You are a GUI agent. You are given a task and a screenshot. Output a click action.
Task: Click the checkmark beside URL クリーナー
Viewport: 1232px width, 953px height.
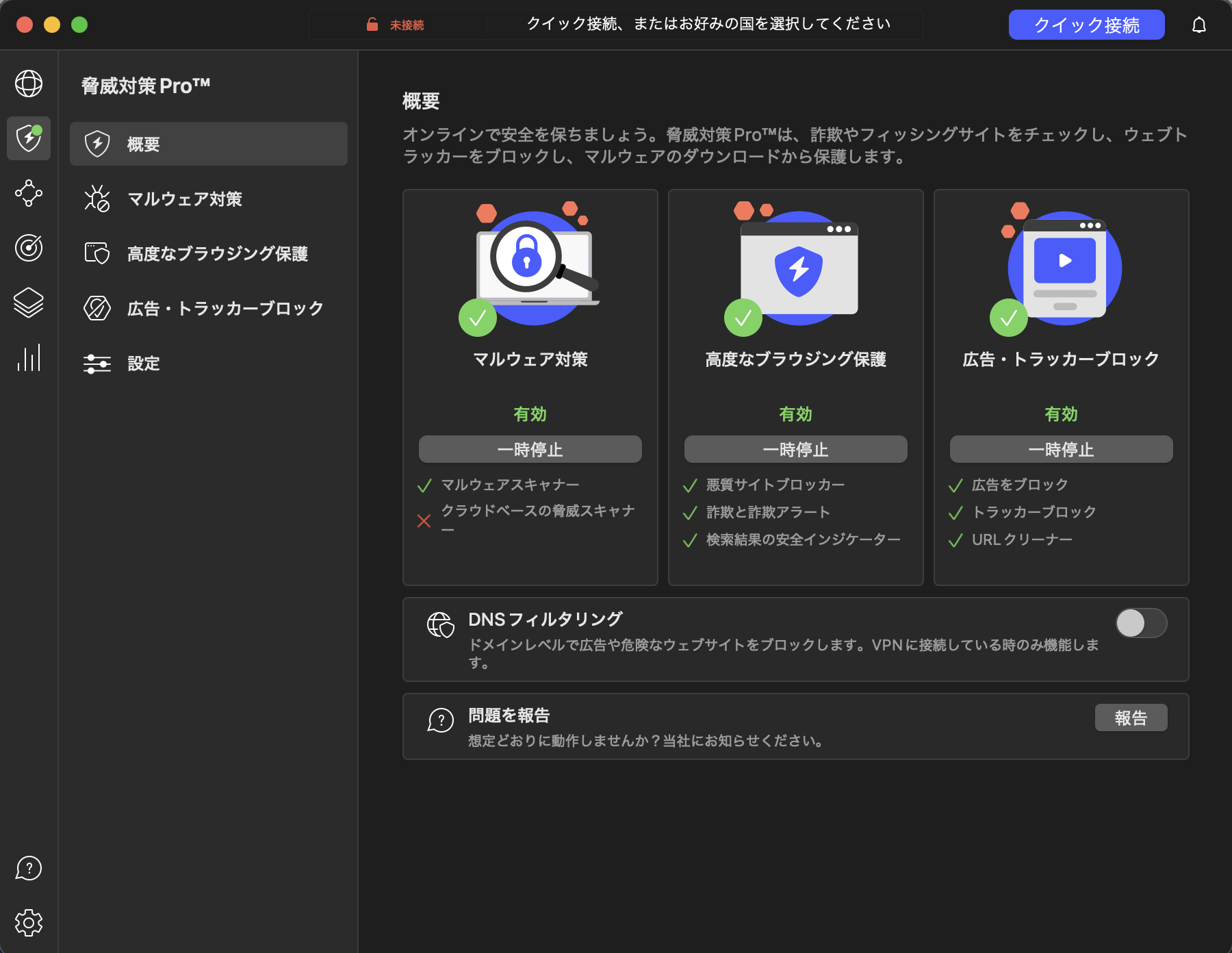tap(955, 540)
